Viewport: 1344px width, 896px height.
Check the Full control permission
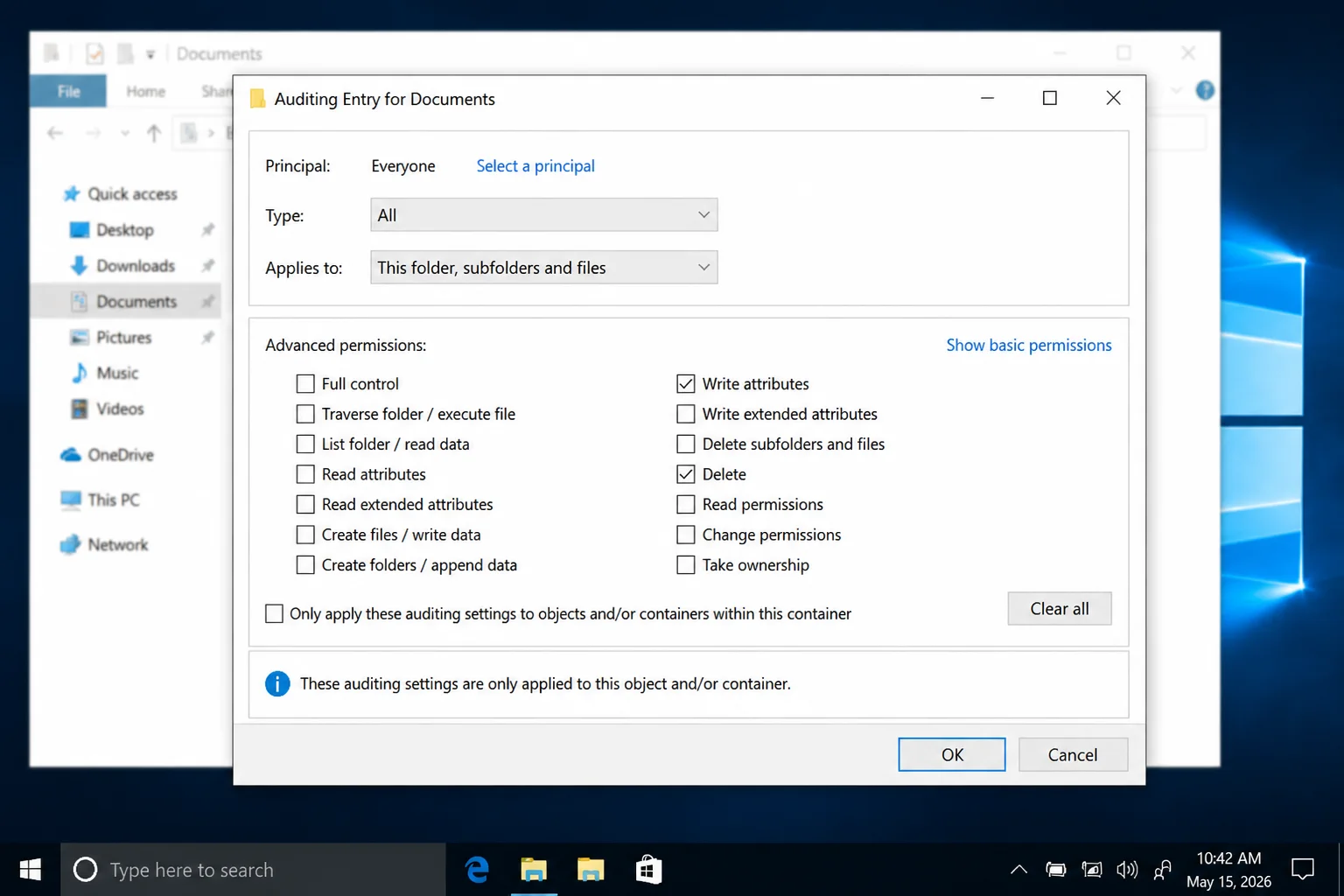point(305,383)
